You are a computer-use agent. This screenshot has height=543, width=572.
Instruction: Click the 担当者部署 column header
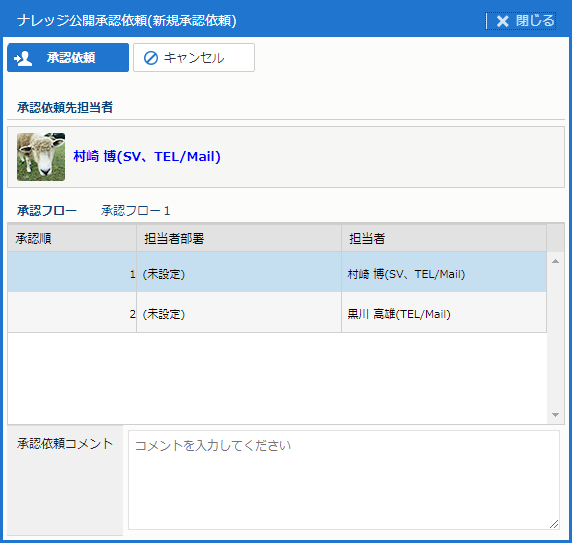tap(239, 238)
